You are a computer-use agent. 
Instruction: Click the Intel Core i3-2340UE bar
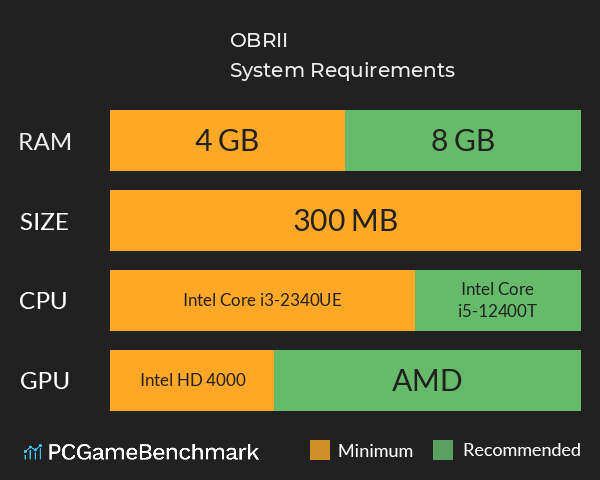click(x=262, y=300)
